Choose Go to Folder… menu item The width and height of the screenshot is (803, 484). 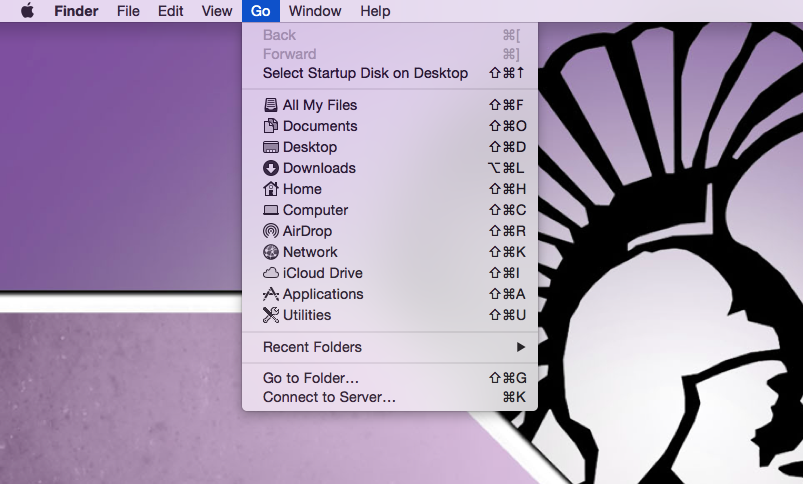point(311,378)
